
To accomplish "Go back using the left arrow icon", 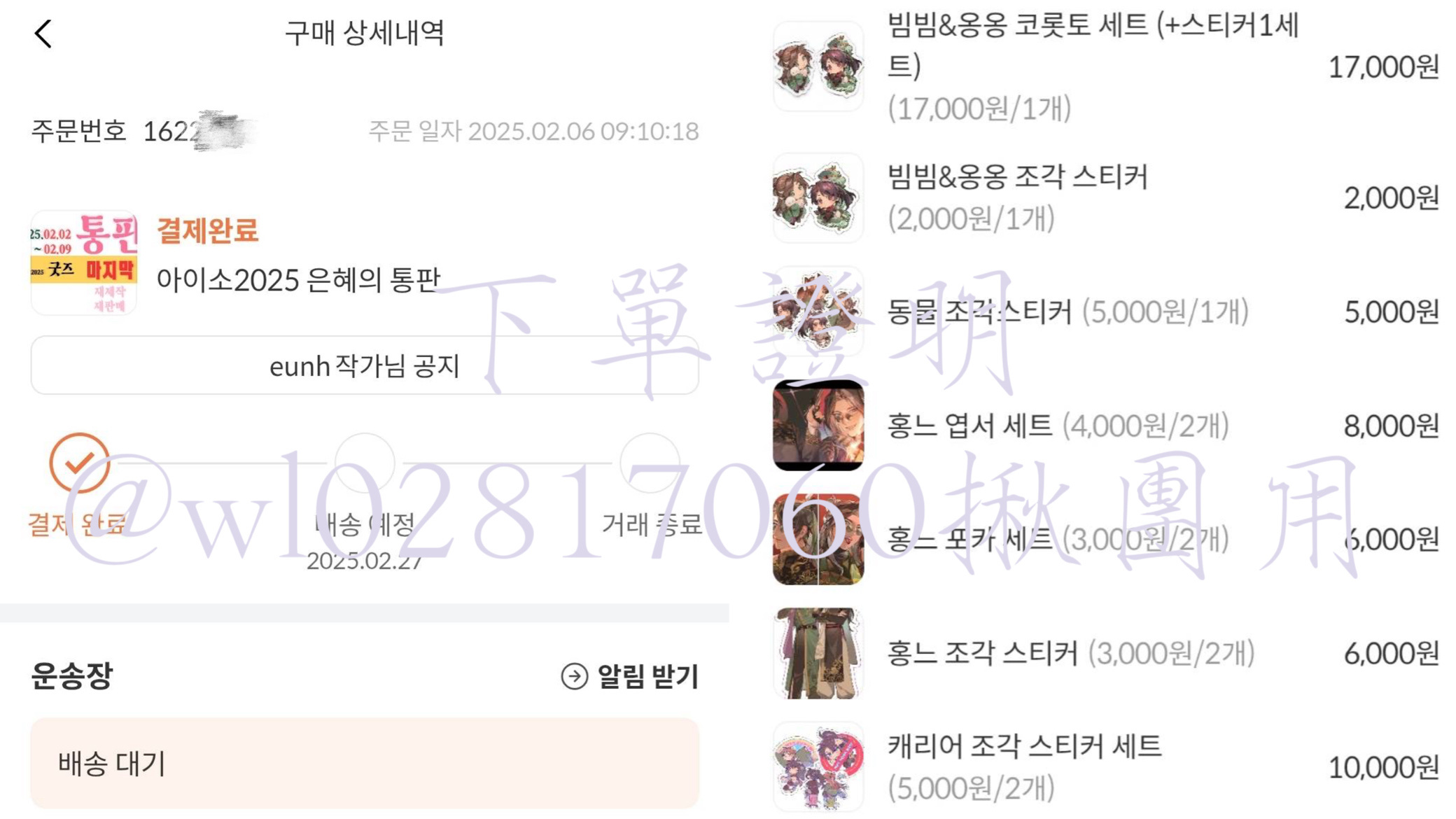I will (x=43, y=33).
